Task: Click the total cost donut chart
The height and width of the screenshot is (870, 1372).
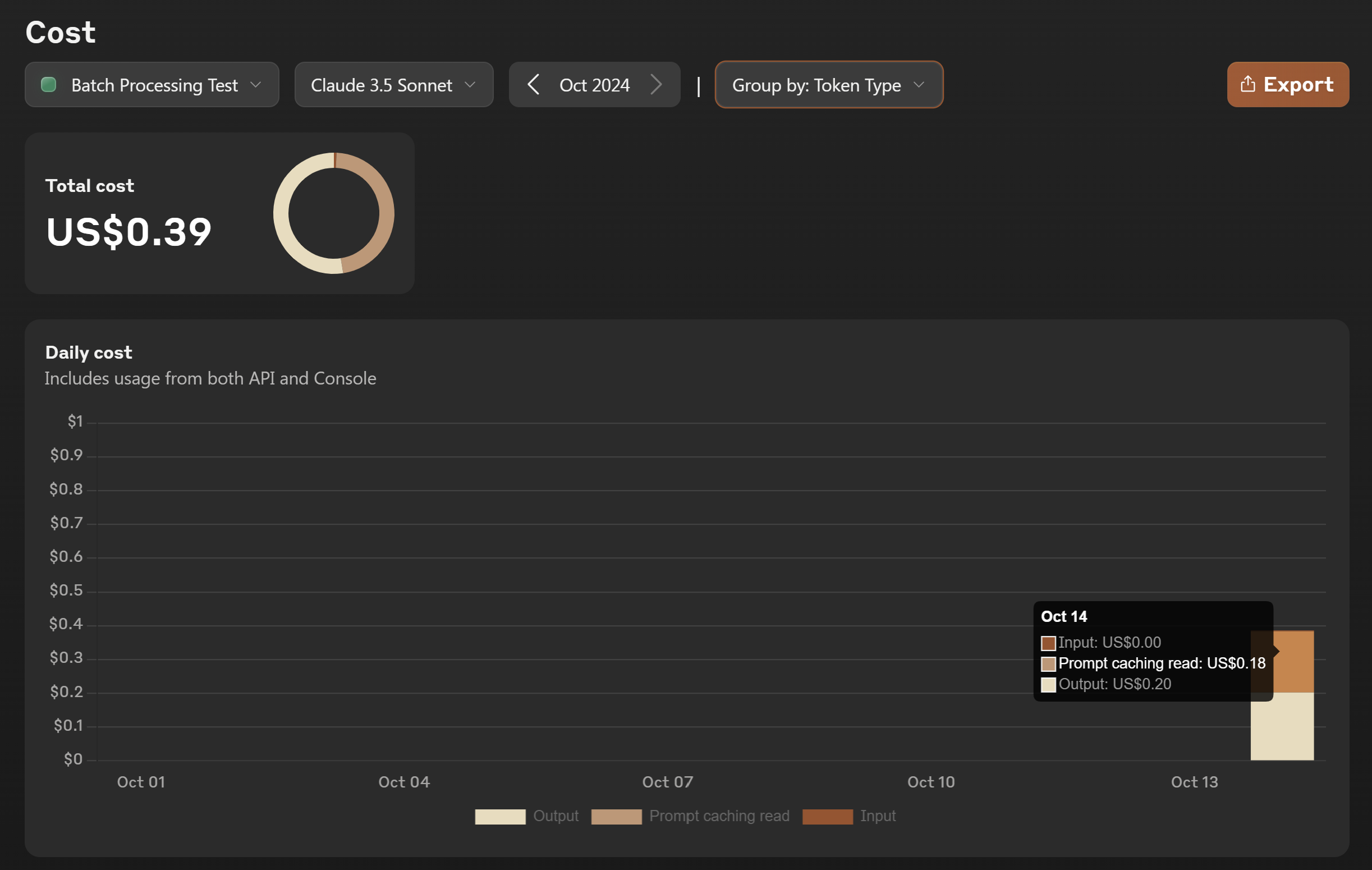Action: pos(334,213)
